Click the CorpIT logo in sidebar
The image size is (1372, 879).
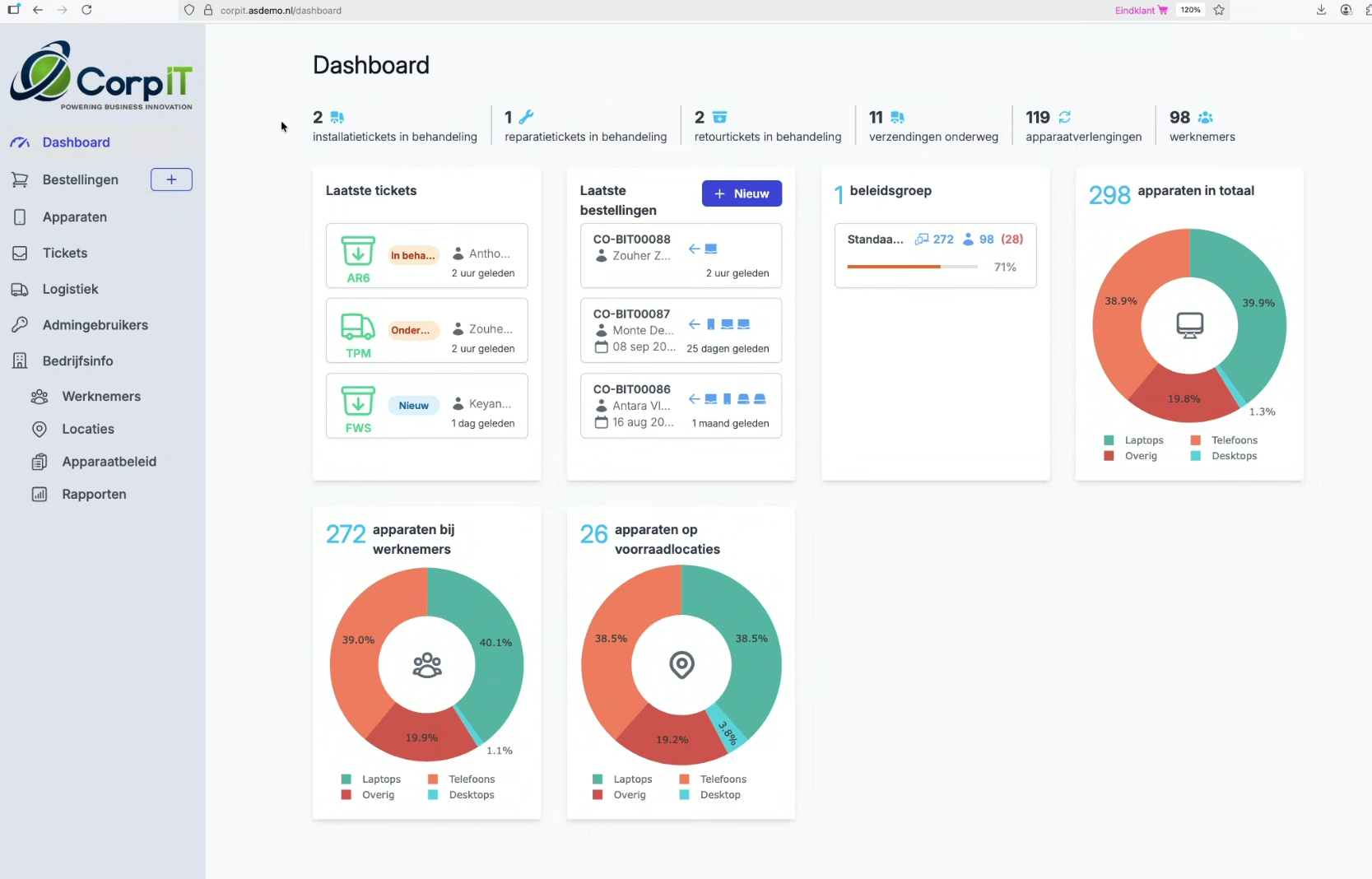101,75
